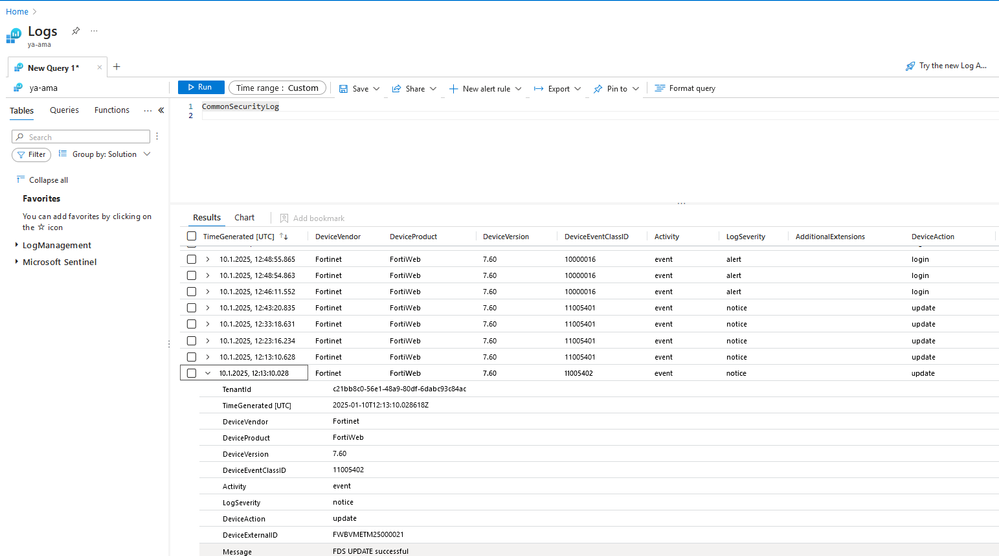Add a new query tab with plus icon

click(116, 67)
